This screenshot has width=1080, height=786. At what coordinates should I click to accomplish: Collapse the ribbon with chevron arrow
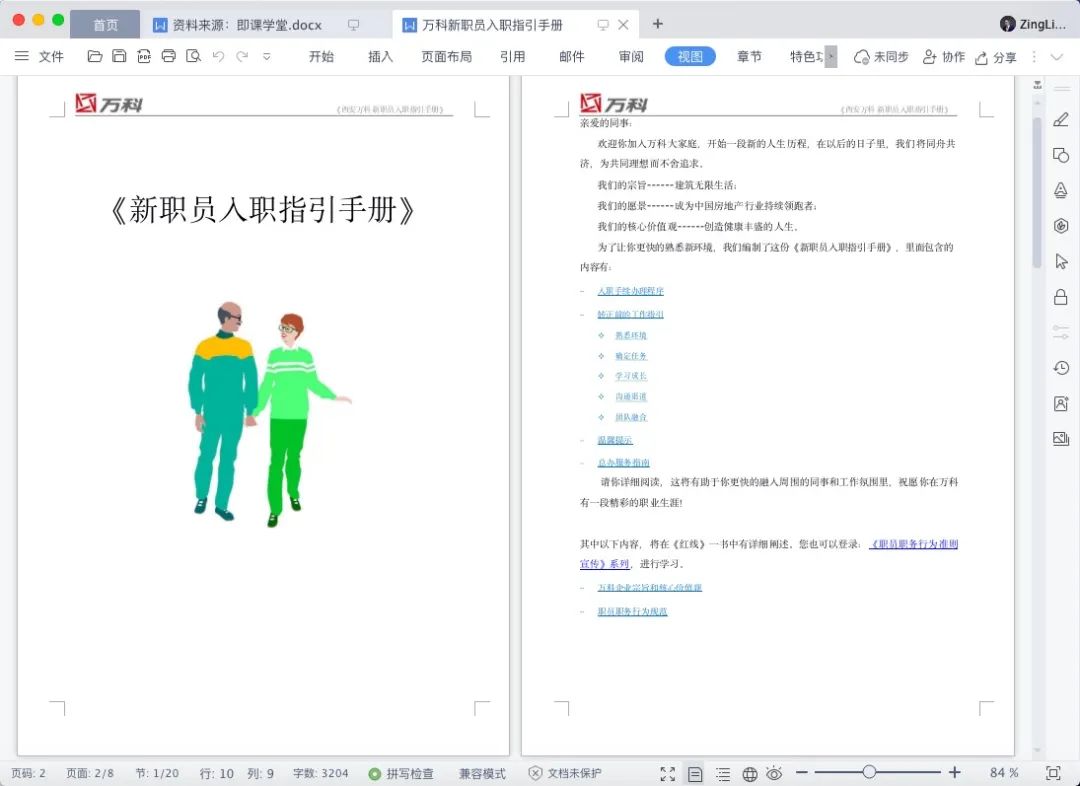1057,56
